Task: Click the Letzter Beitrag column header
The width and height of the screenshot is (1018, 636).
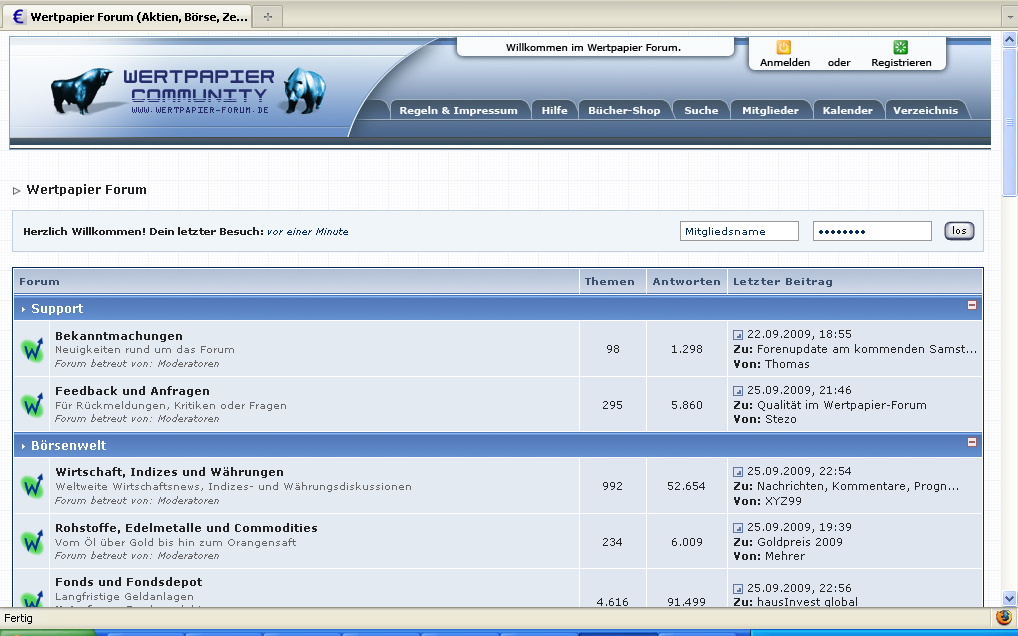Action: tap(782, 282)
